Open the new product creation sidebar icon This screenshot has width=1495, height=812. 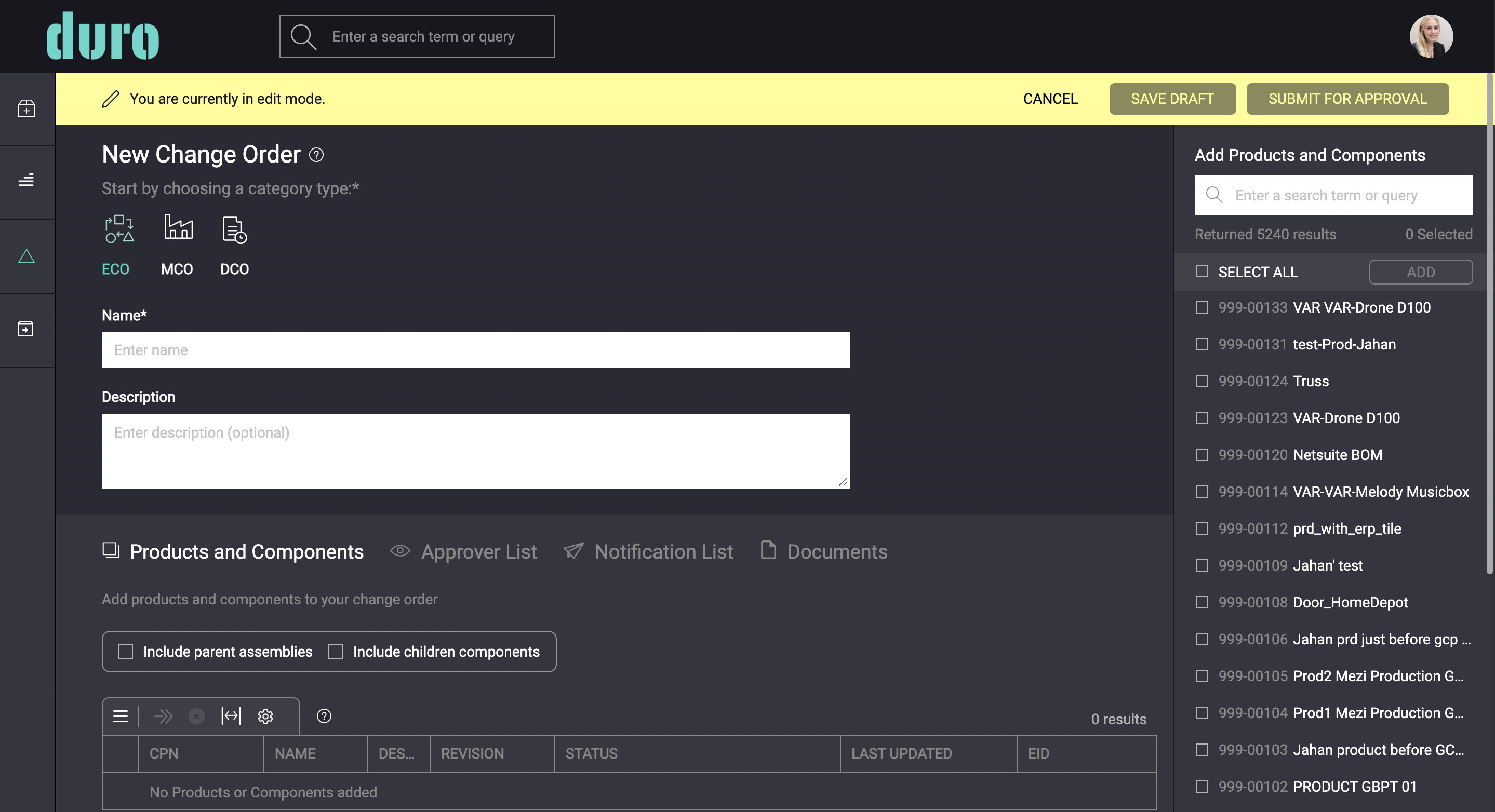[26, 109]
